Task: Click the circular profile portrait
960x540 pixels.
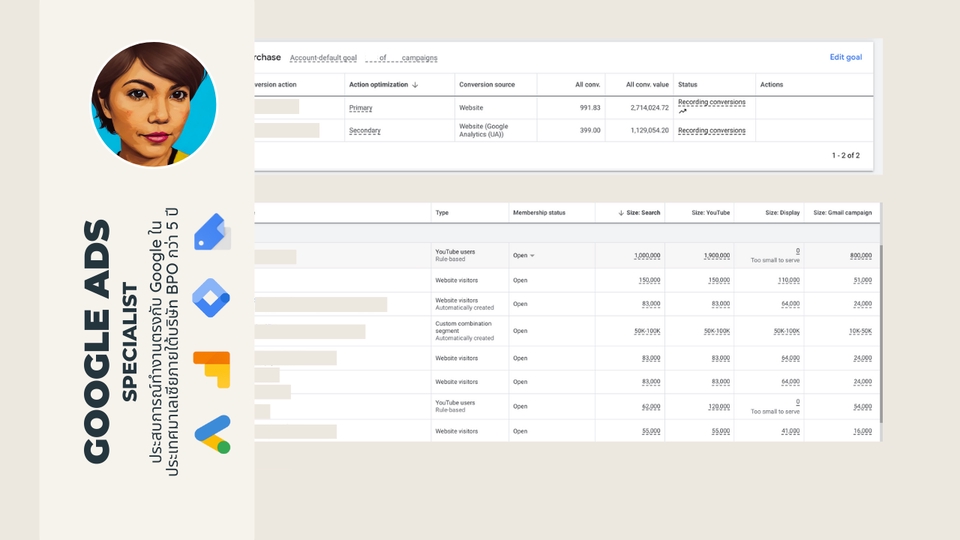Action: [154, 104]
